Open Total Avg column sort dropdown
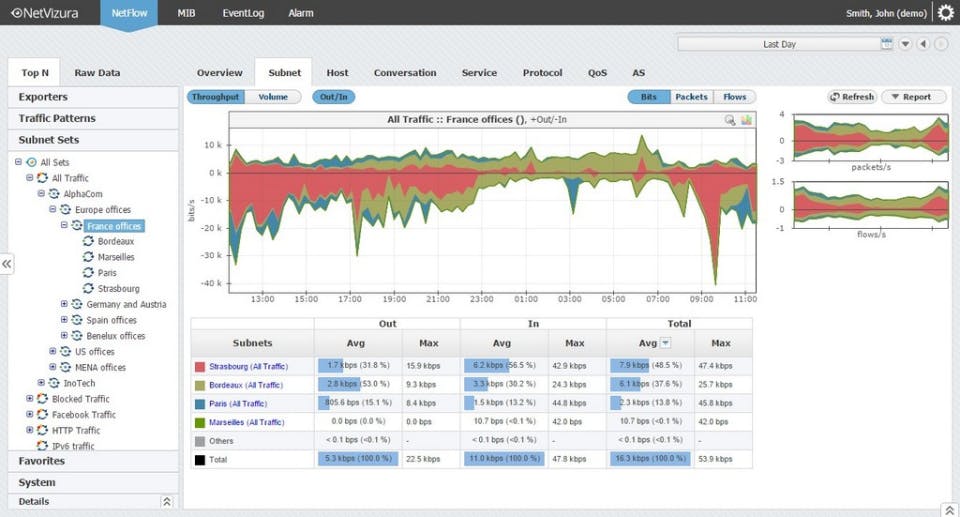 pos(666,343)
